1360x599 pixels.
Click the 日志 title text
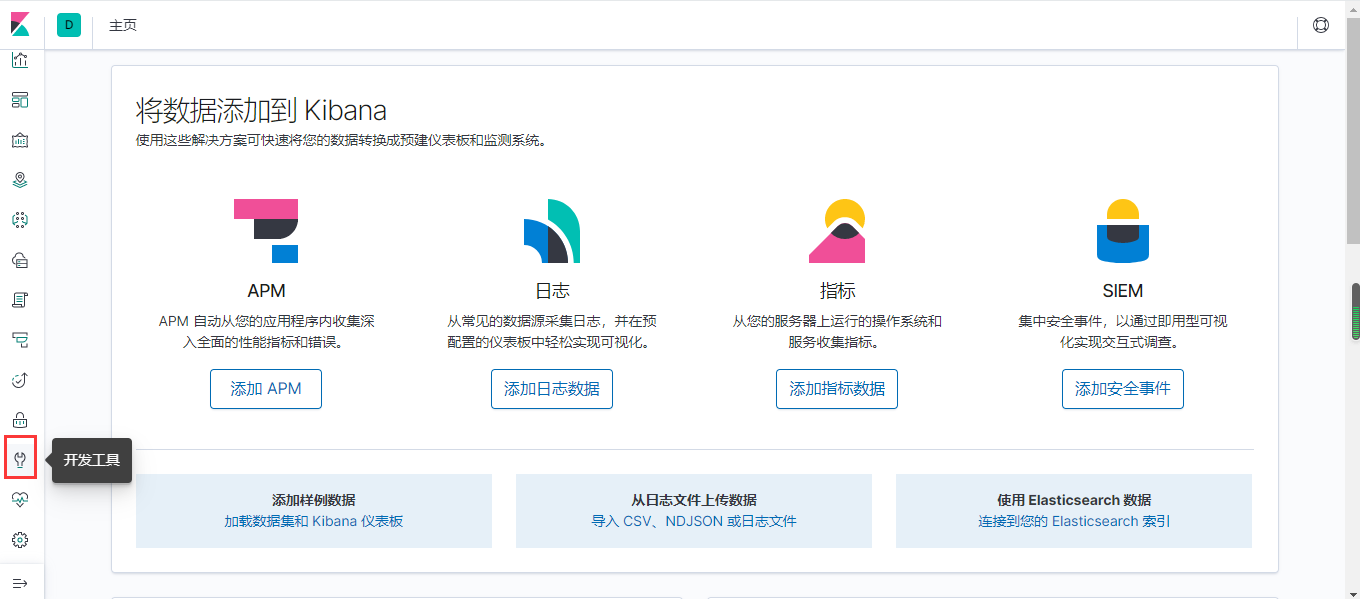(552, 291)
